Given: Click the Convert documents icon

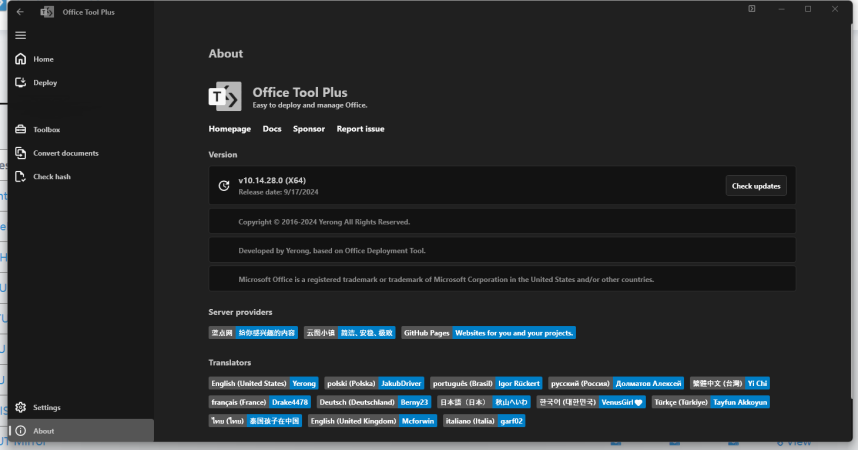Looking at the screenshot, I should [21, 153].
